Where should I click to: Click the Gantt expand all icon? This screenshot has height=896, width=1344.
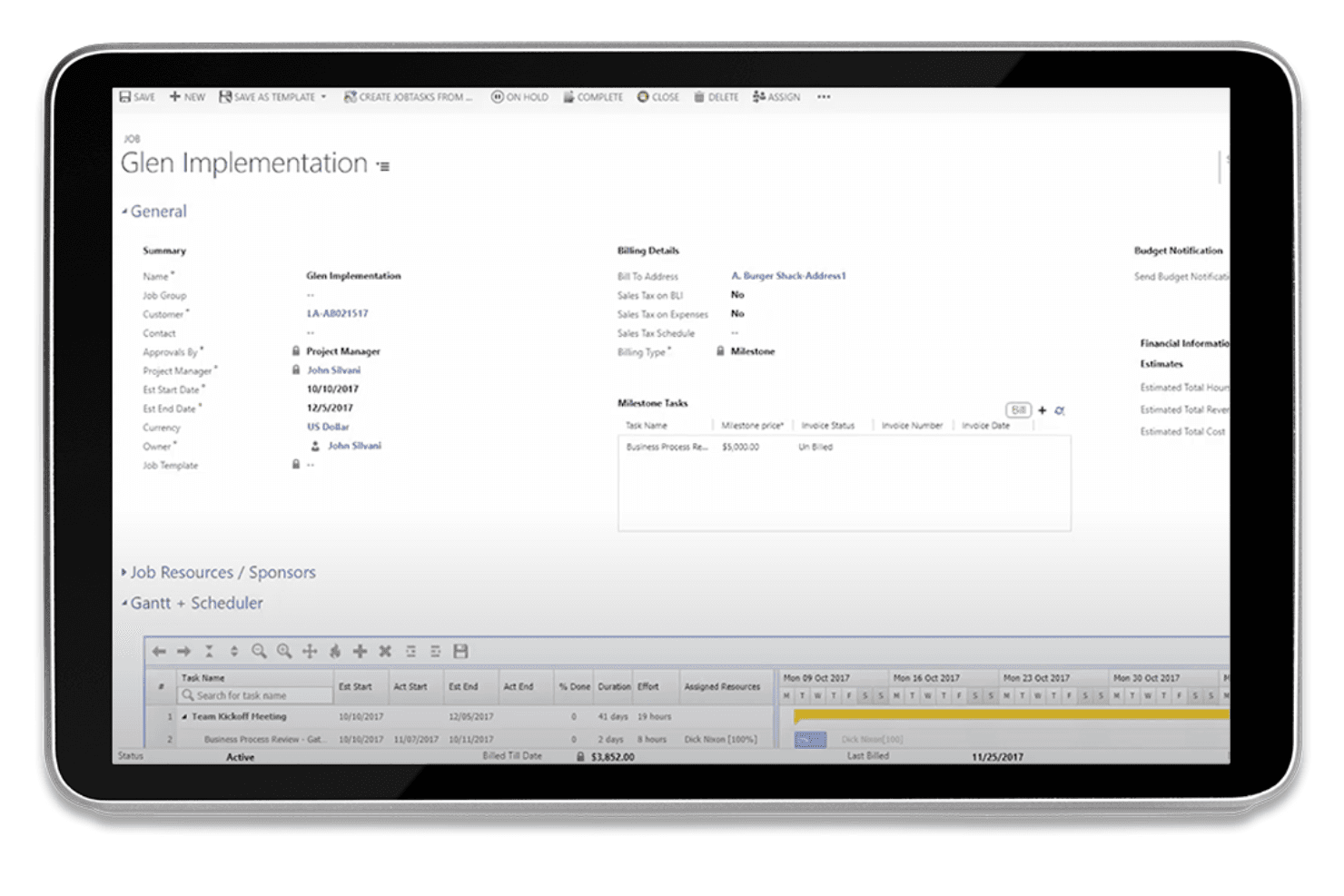(x=234, y=651)
